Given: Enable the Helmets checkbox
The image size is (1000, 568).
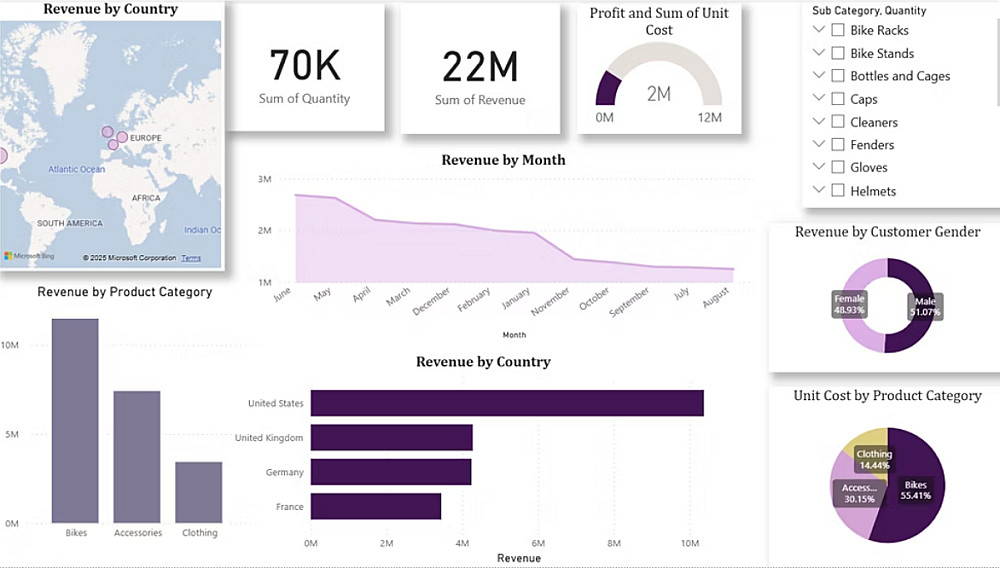Looking at the screenshot, I should pyautogui.click(x=838, y=191).
